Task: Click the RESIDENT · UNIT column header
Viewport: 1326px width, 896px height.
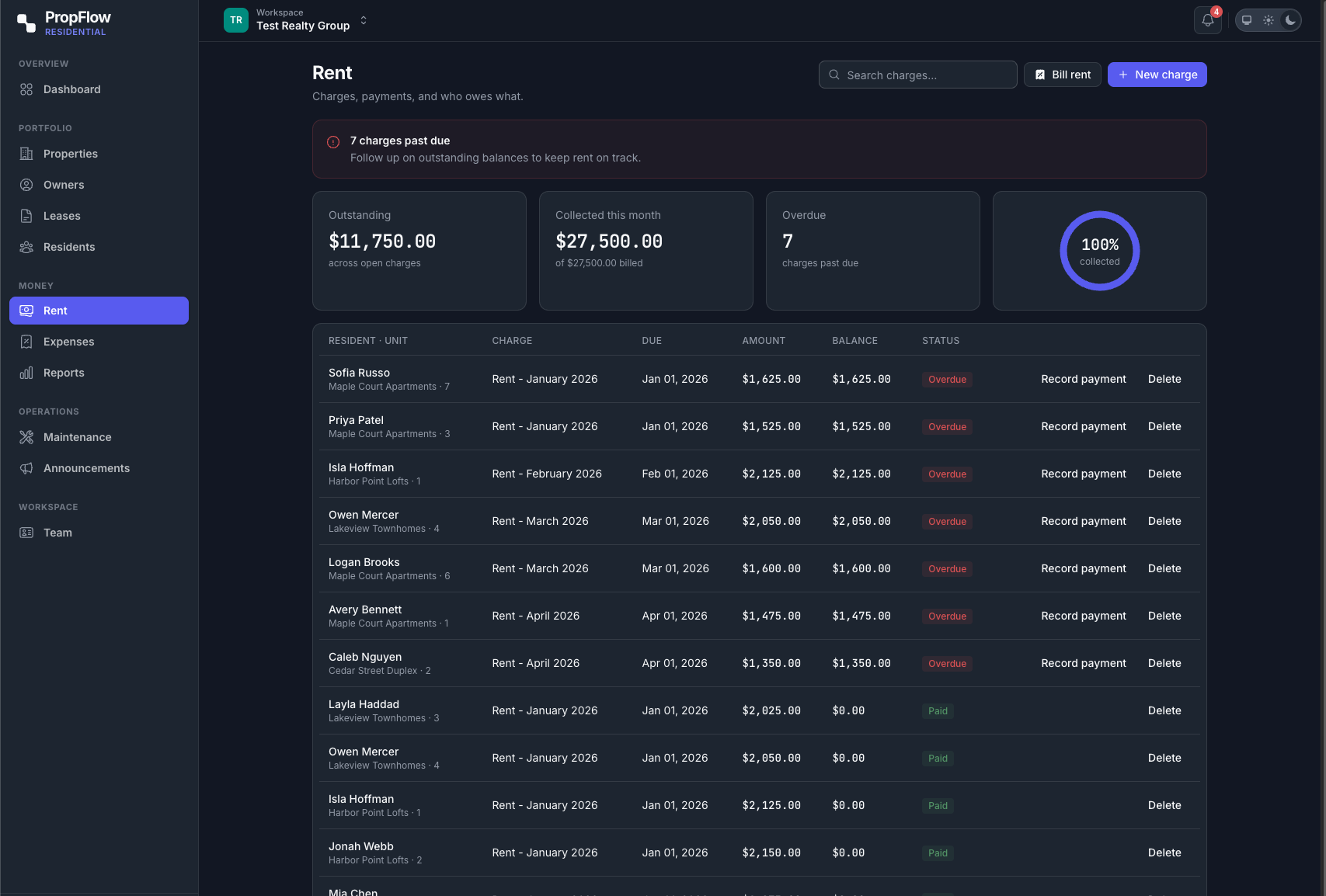Action: pos(368,341)
